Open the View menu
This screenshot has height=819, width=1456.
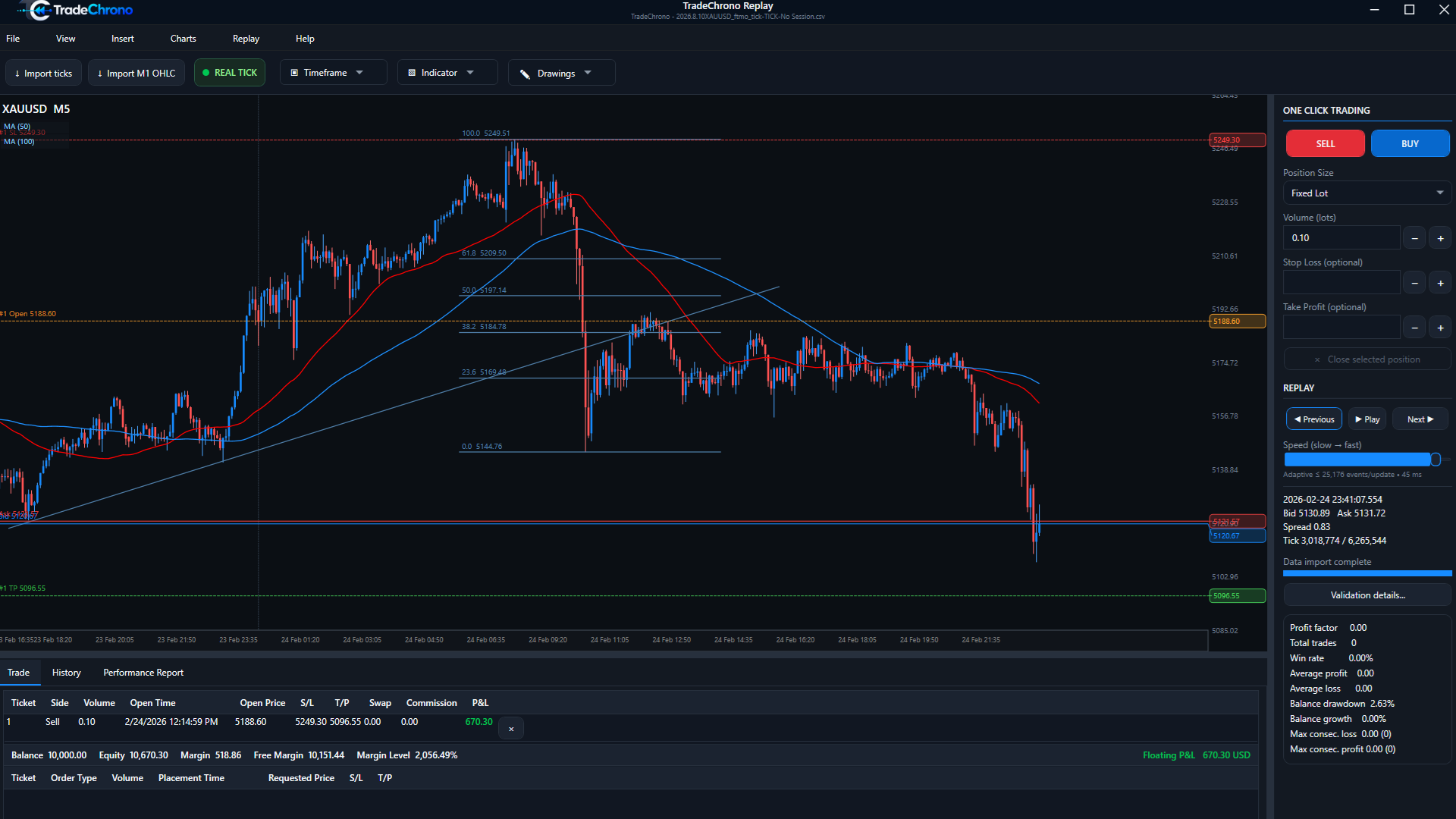[65, 39]
